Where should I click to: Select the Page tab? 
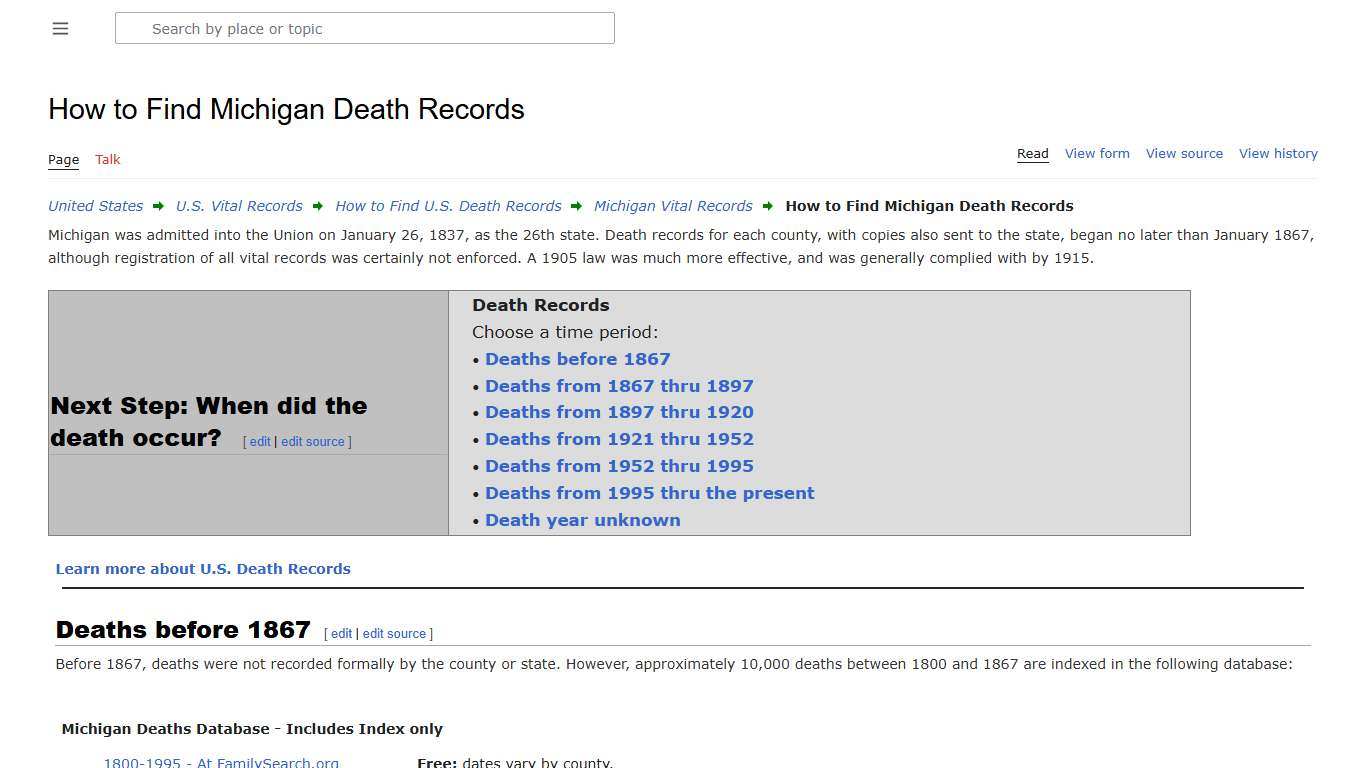(x=63, y=159)
